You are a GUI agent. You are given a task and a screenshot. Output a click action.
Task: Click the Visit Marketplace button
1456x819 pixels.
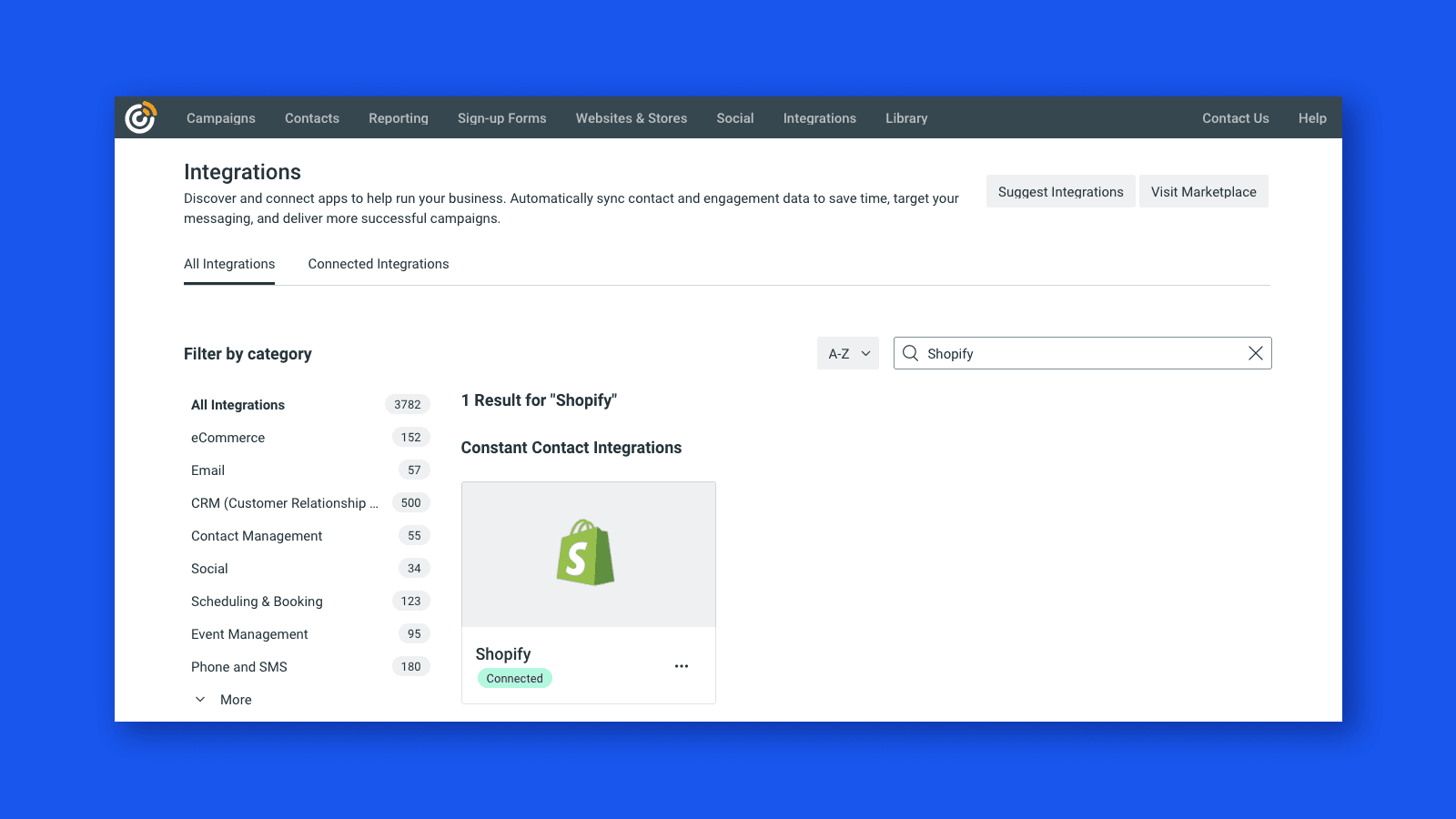(1204, 191)
